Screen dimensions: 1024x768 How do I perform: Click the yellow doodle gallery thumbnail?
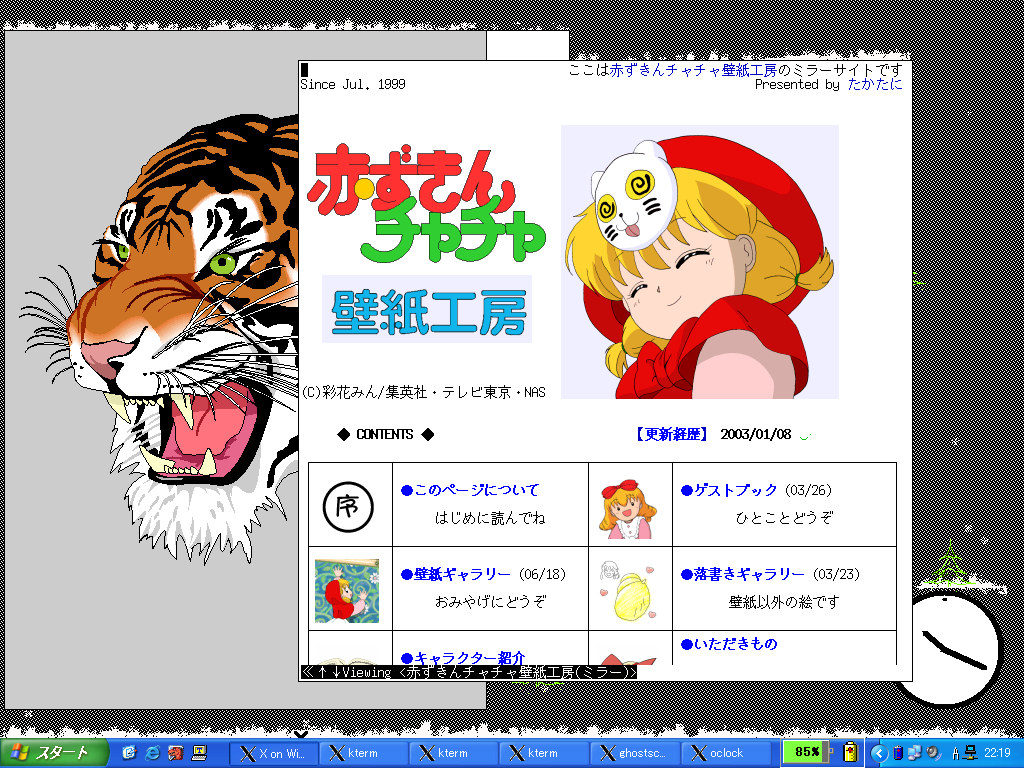click(x=628, y=590)
